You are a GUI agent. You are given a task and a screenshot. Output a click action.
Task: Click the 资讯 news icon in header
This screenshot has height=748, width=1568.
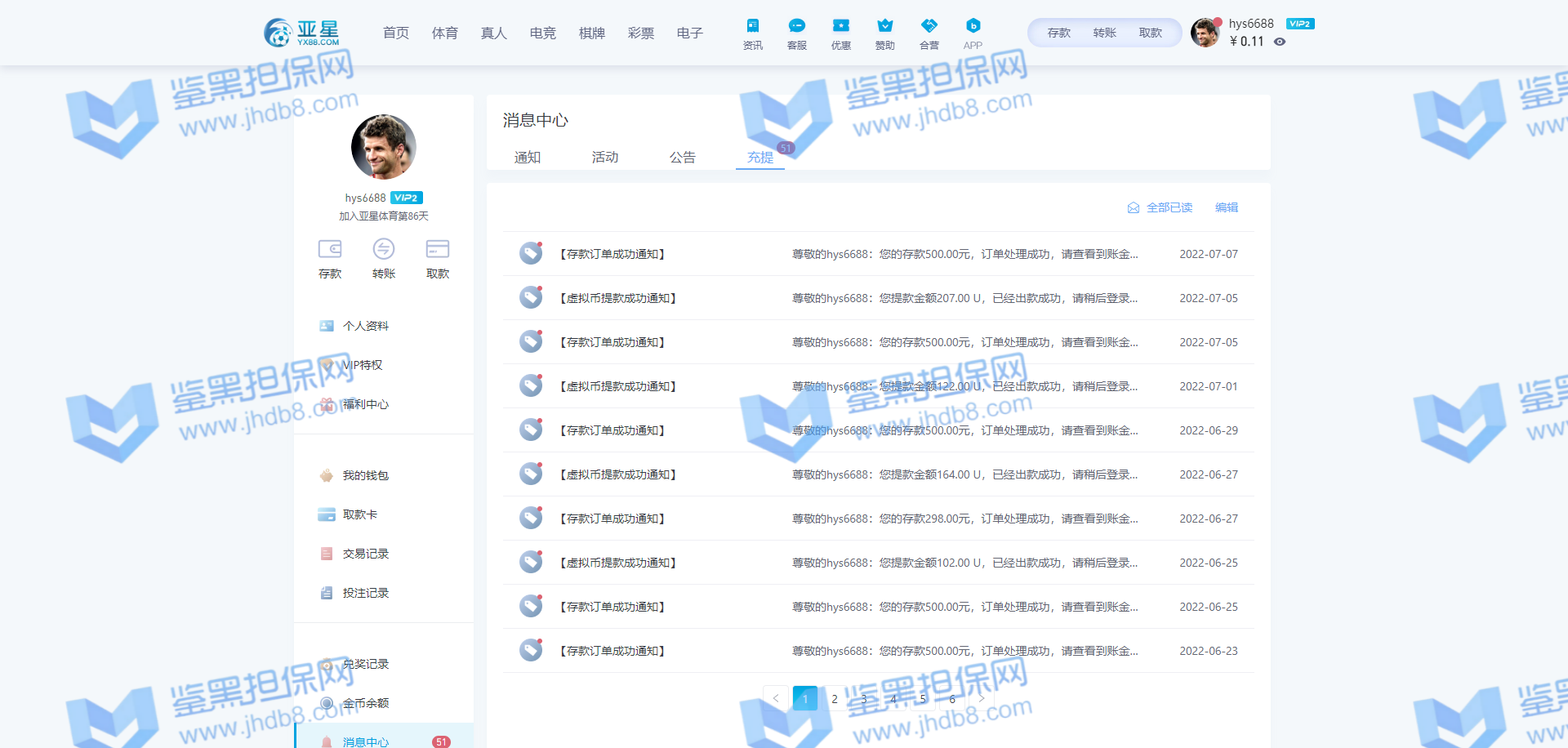(752, 26)
